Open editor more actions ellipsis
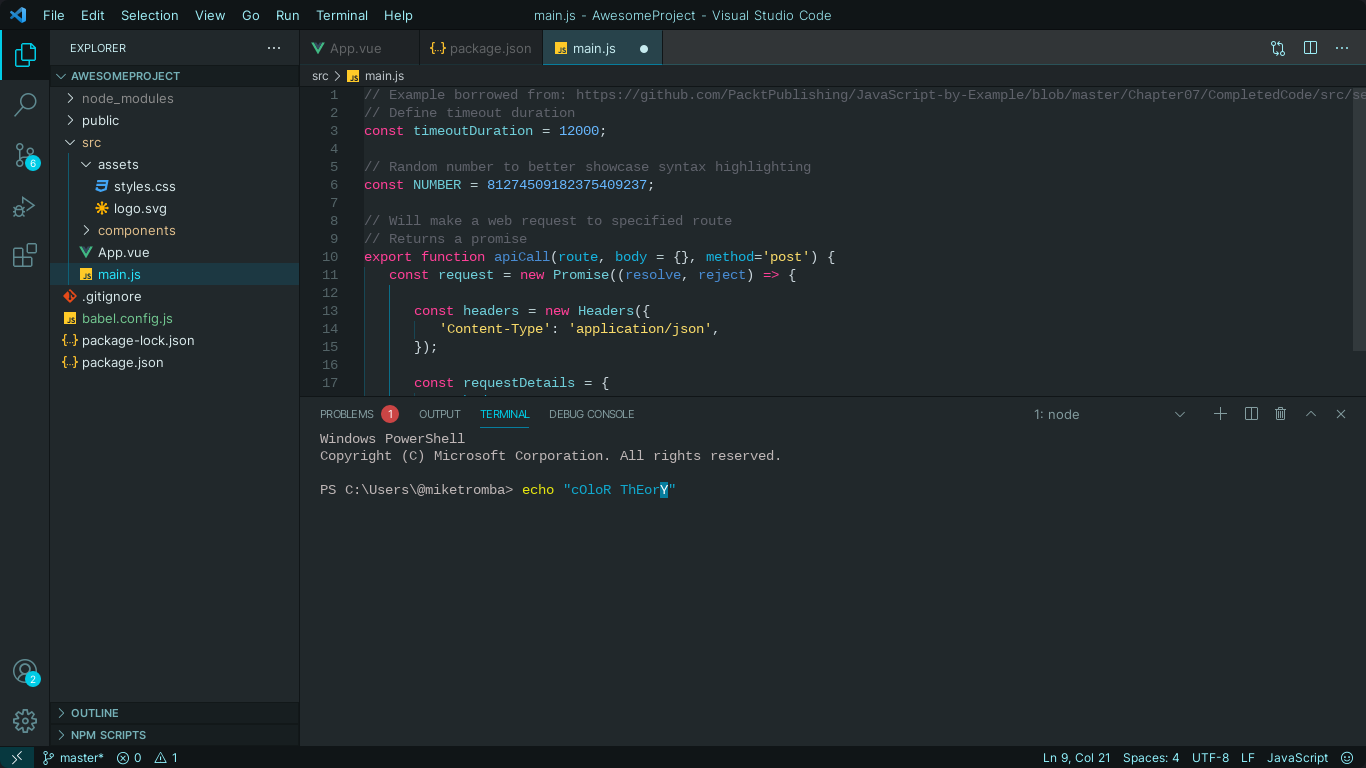This screenshot has width=1366, height=768. point(1342,48)
